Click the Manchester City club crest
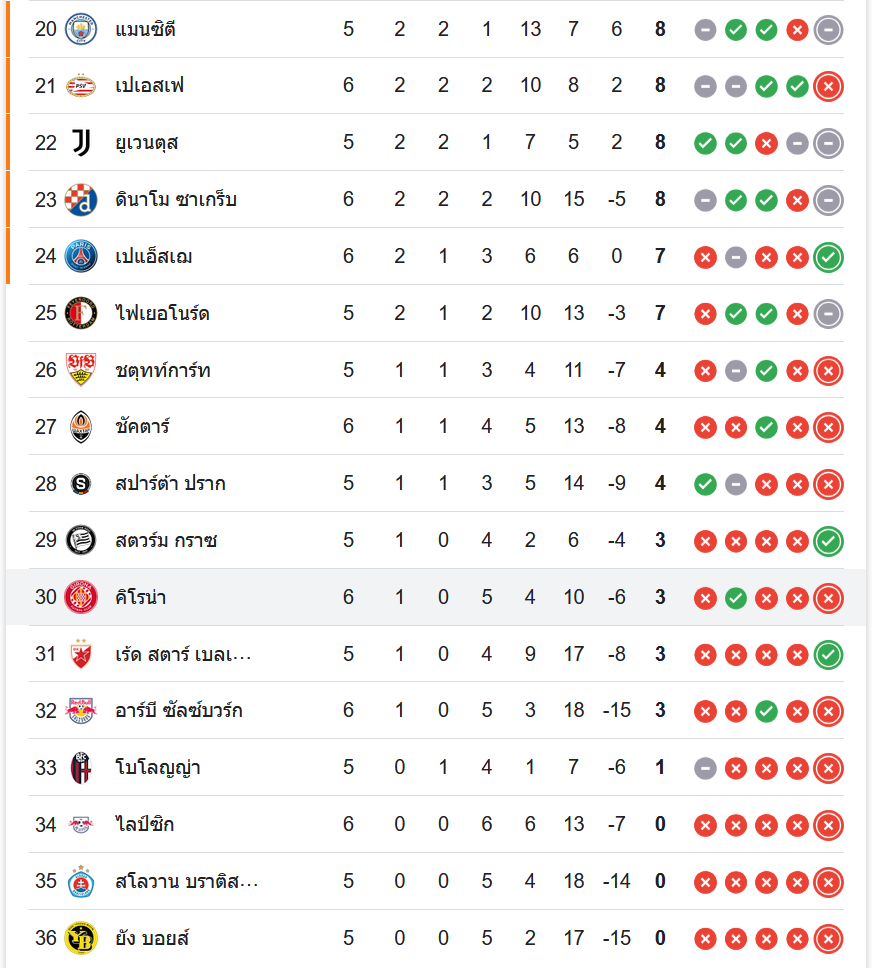 [x=80, y=29]
